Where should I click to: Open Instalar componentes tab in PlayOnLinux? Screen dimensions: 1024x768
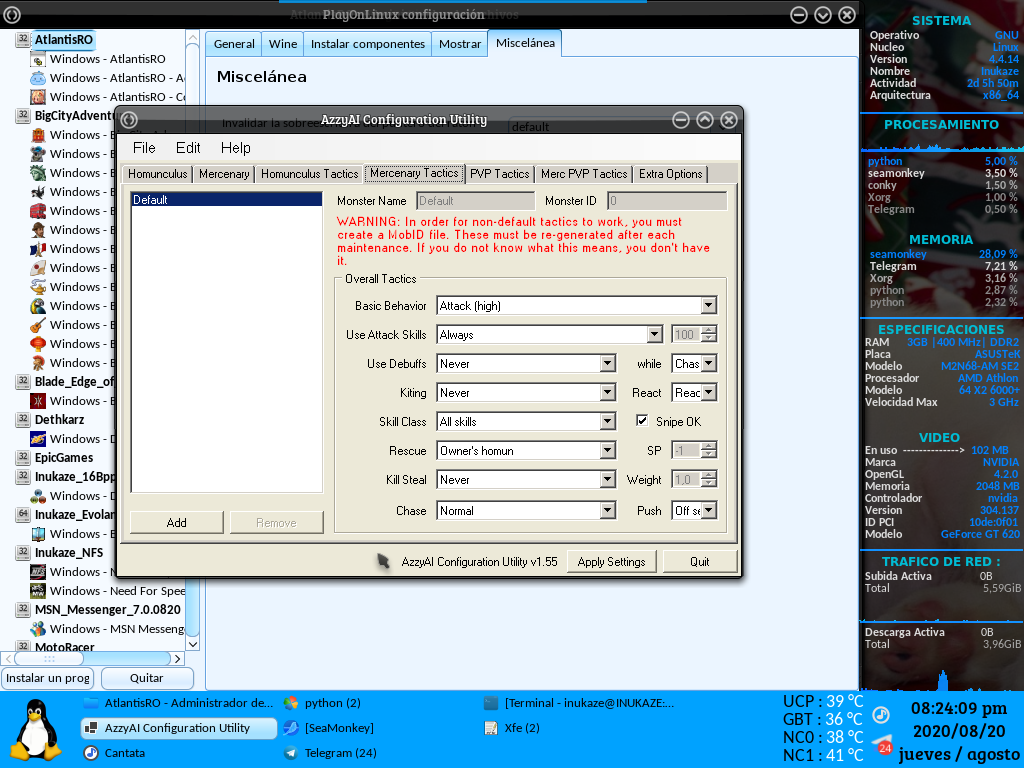(x=368, y=44)
